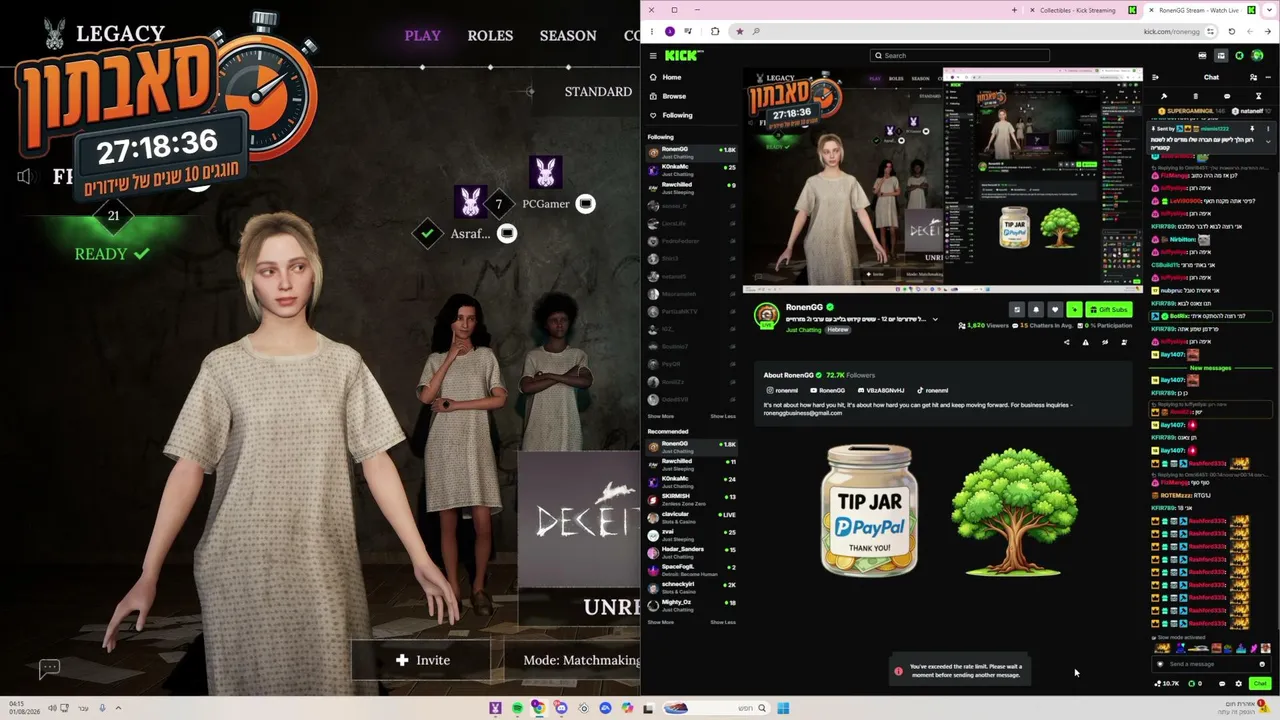Expand the stream title chevron
This screenshot has height=720, width=1280.
(x=935, y=319)
